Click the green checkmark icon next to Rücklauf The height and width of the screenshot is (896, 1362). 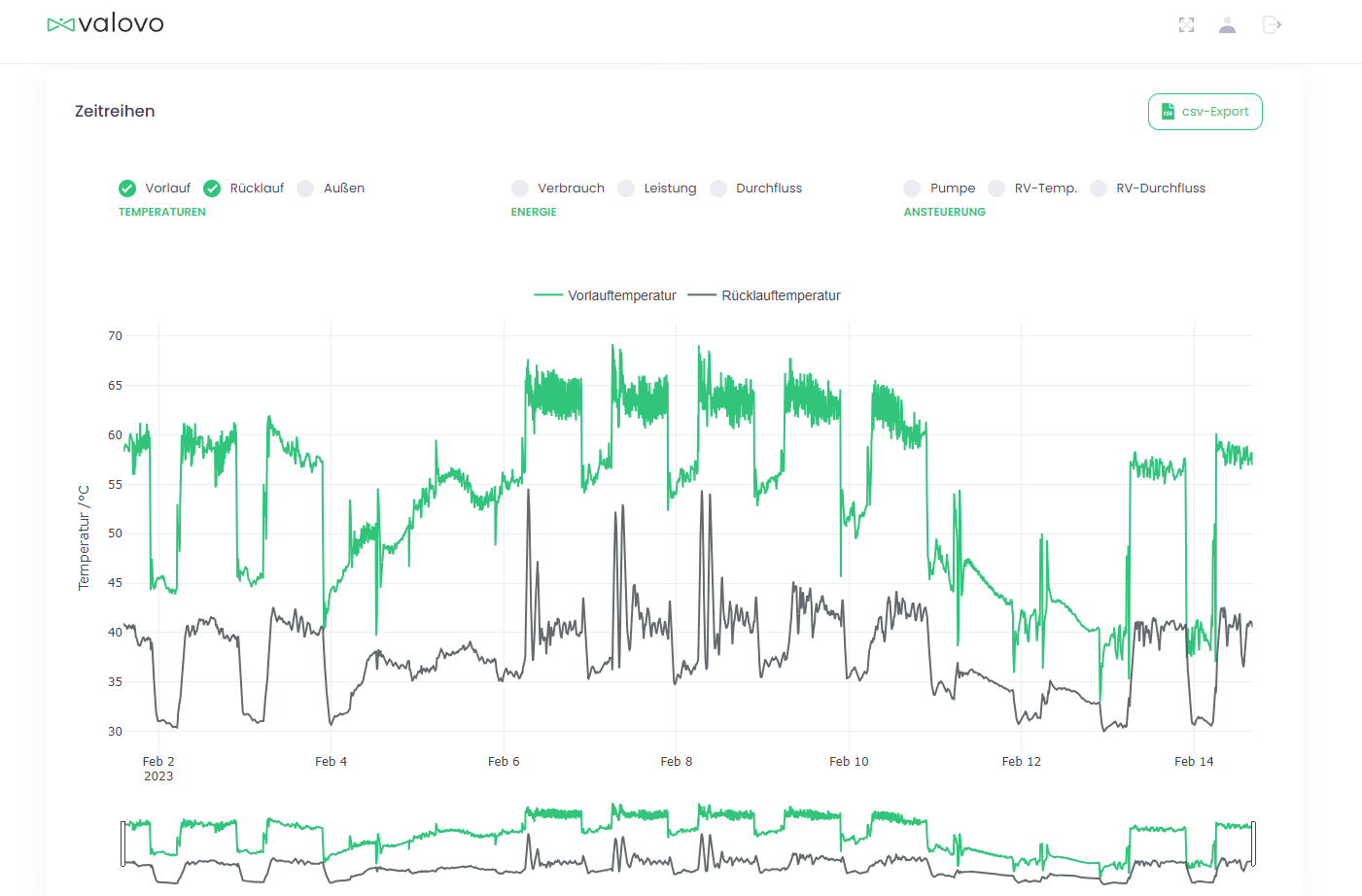coord(212,188)
